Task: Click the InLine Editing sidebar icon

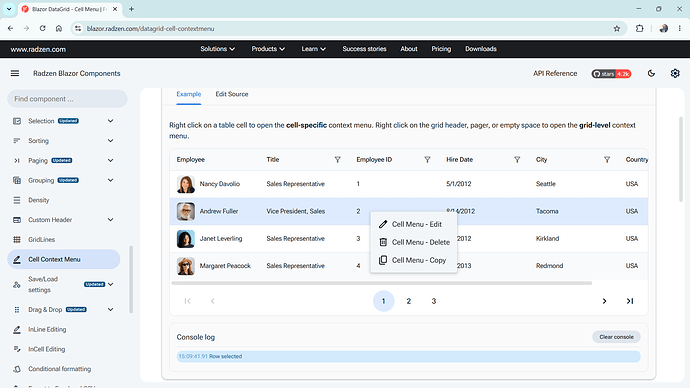Action: coord(17,329)
